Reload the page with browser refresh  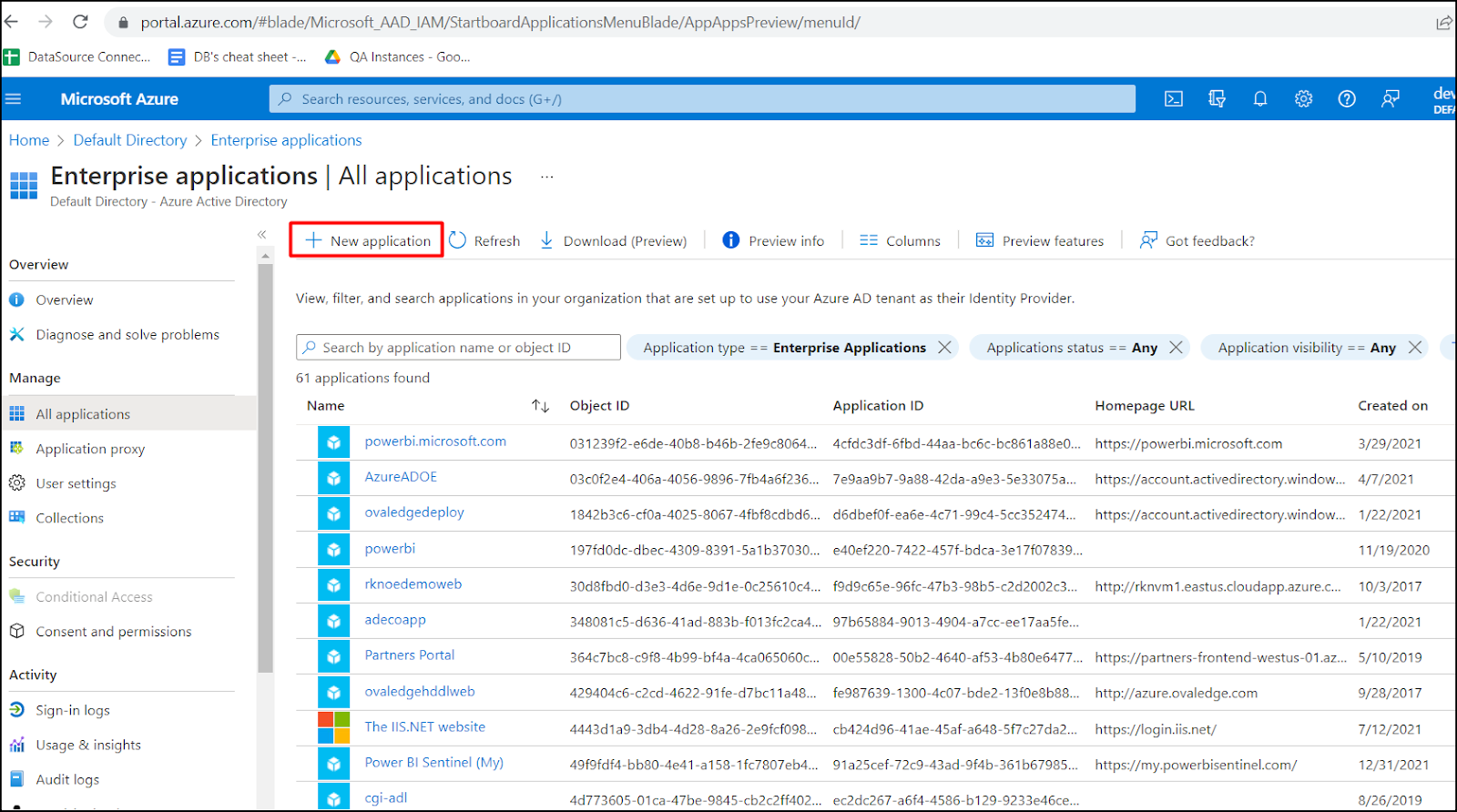tap(80, 22)
